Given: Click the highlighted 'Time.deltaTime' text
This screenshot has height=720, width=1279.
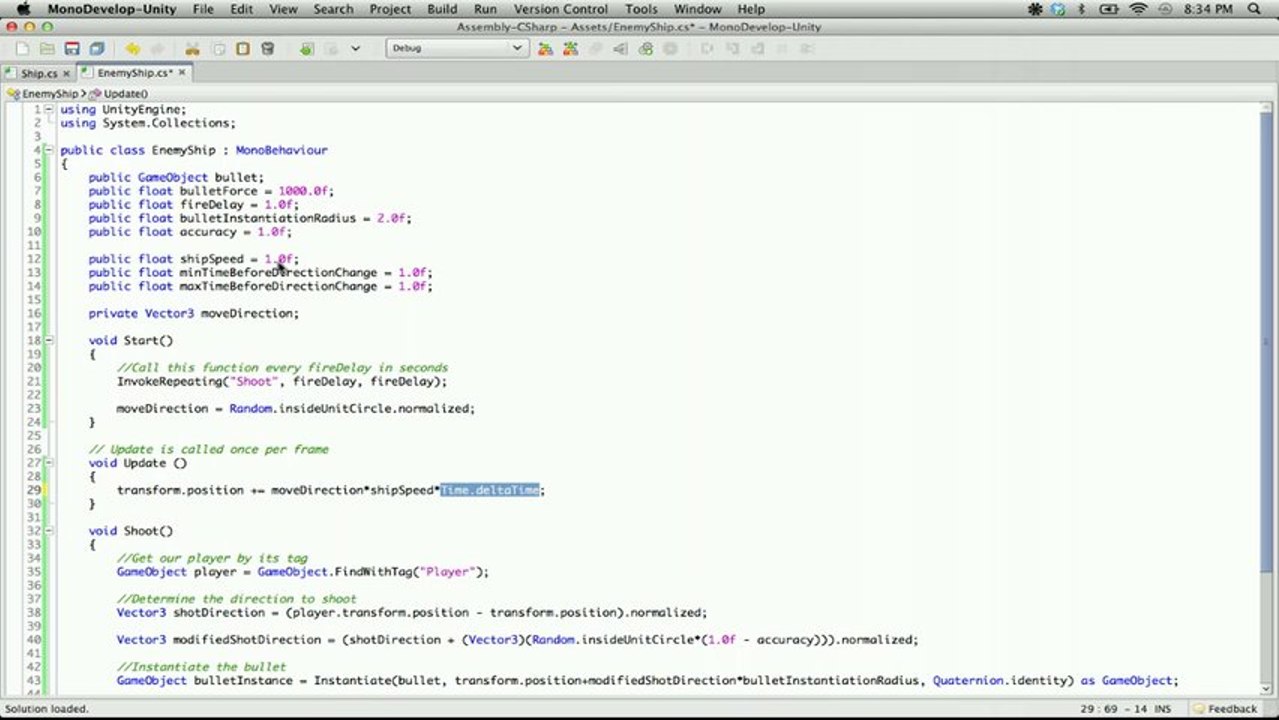Looking at the screenshot, I should tap(490, 490).
